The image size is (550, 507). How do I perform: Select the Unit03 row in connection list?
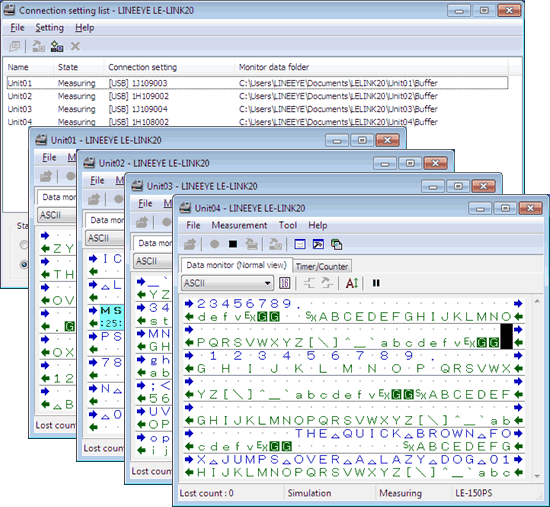(257, 109)
